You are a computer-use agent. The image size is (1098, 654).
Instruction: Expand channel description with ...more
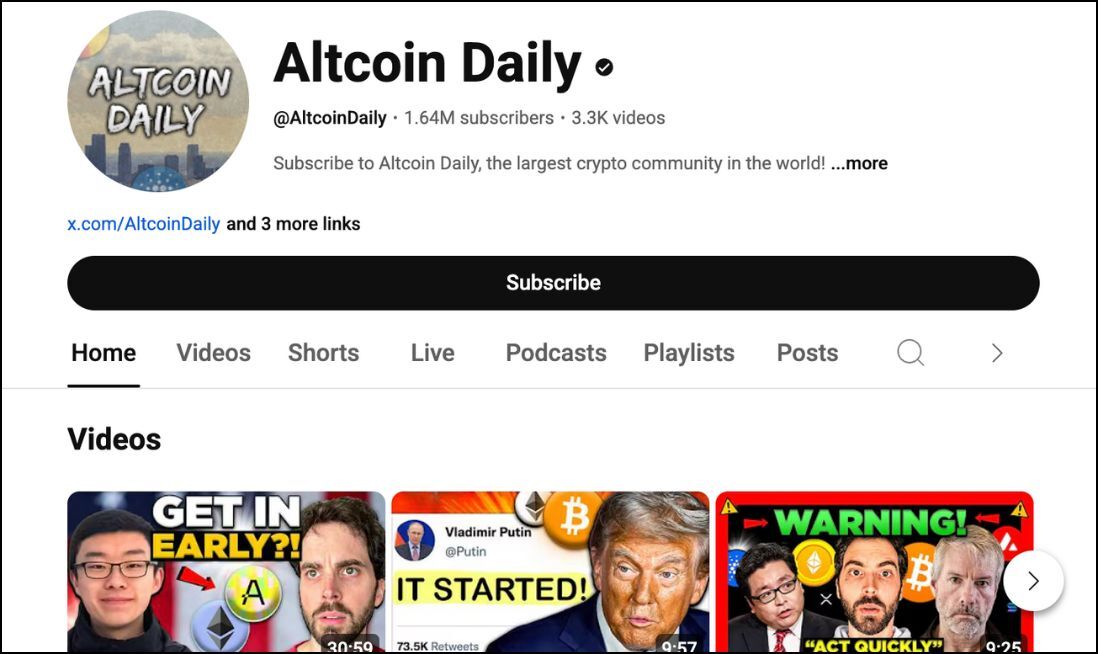tap(859, 163)
